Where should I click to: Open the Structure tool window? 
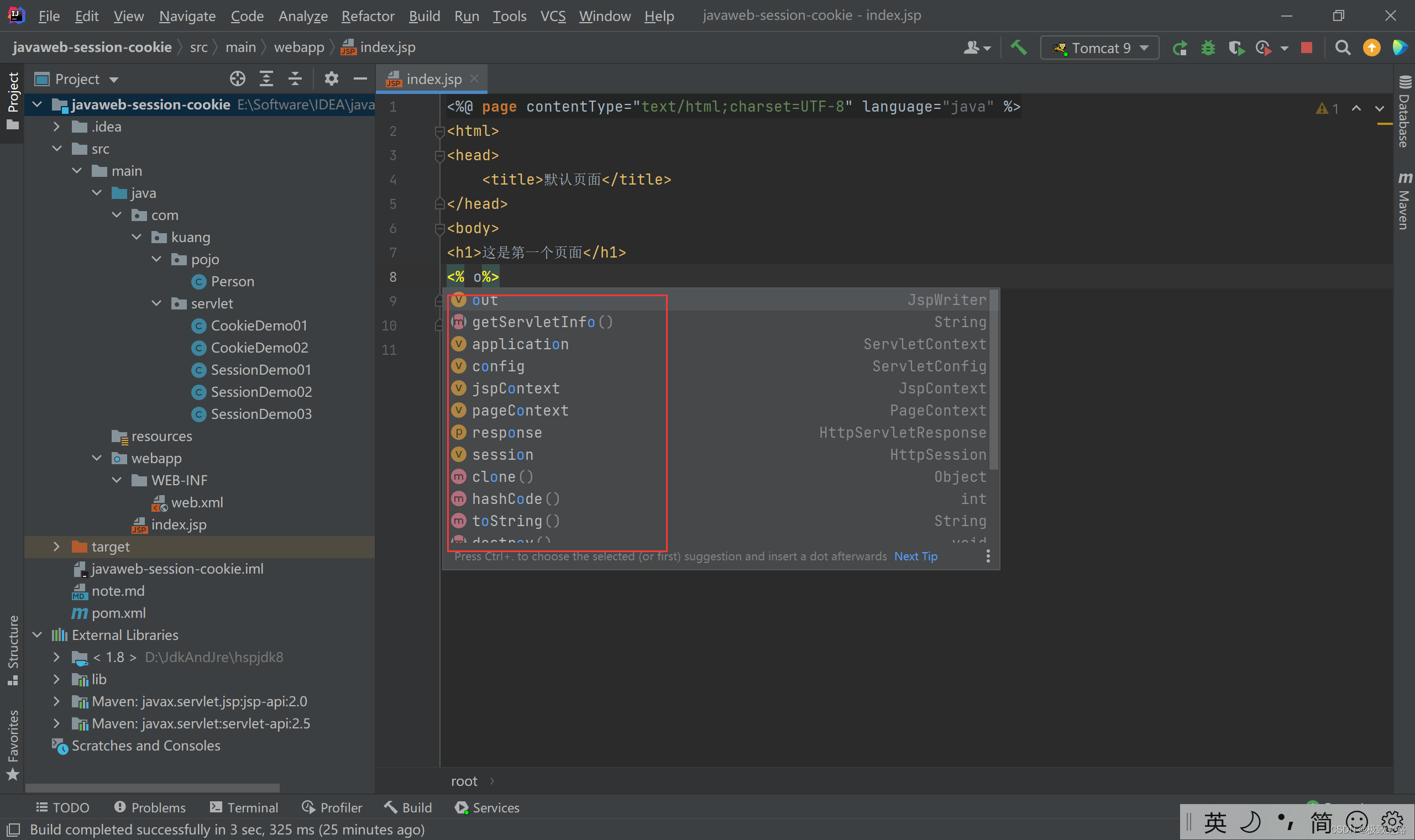pyautogui.click(x=13, y=650)
